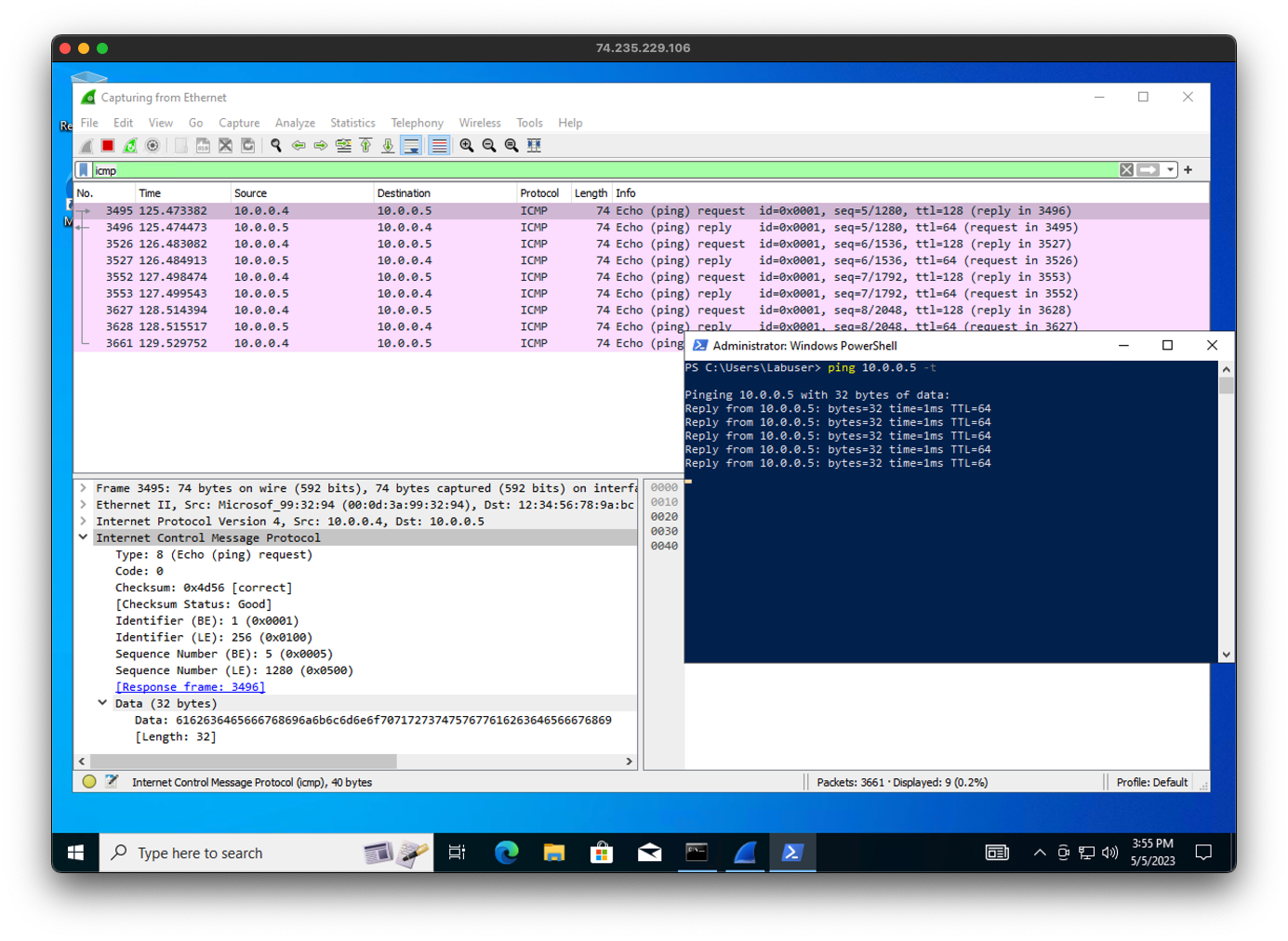Collapse the Internet Control Message Protocol section
This screenshot has height=941, width=1288.
pos(83,537)
